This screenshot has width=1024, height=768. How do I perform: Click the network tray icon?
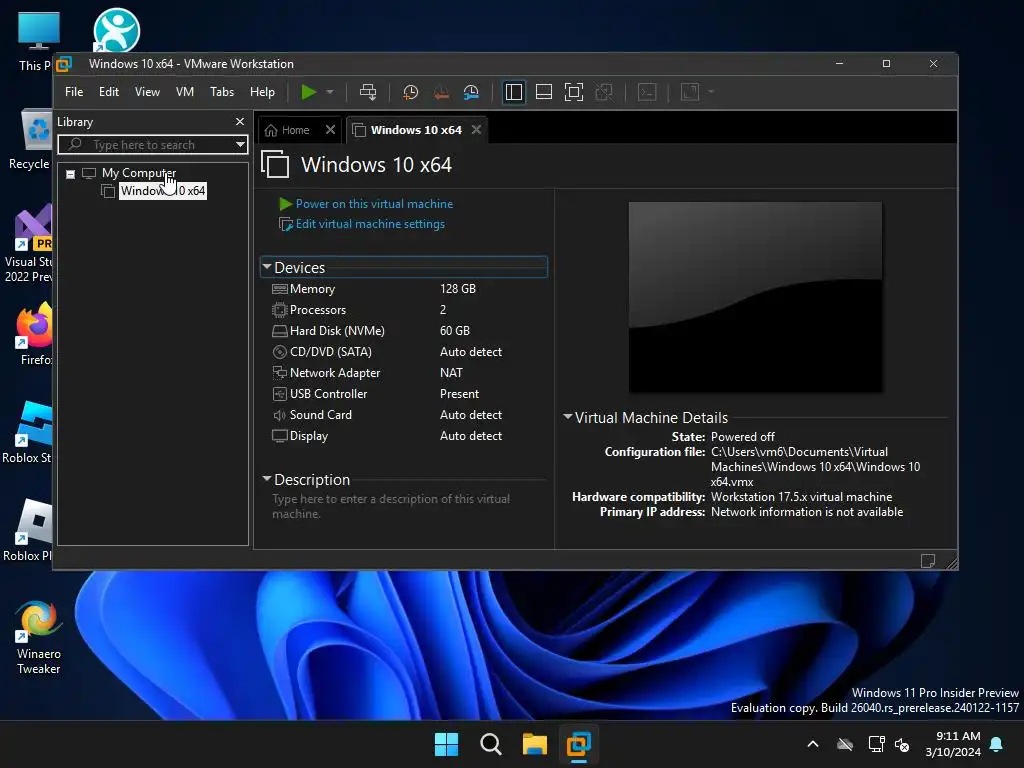[876, 744]
